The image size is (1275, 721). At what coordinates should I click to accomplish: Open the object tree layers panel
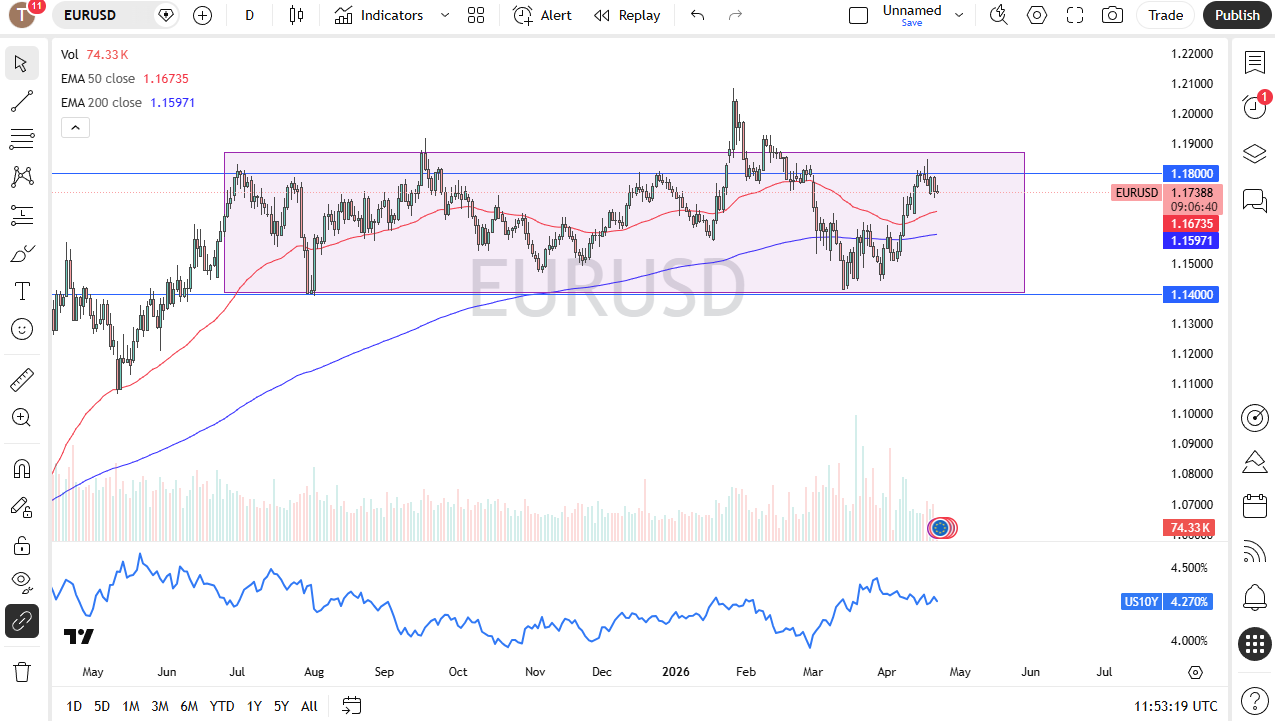[1255, 154]
